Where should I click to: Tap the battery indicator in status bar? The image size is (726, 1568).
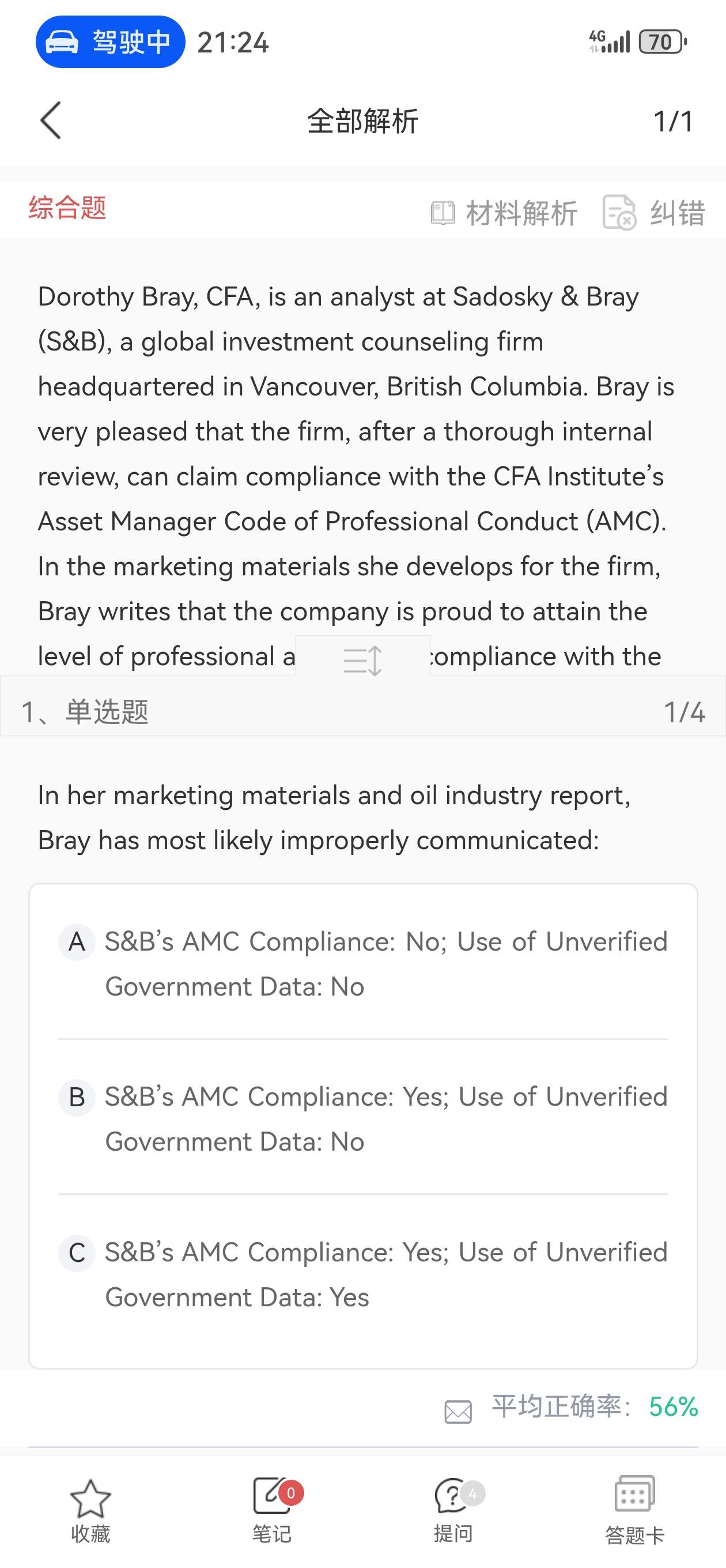[x=662, y=42]
